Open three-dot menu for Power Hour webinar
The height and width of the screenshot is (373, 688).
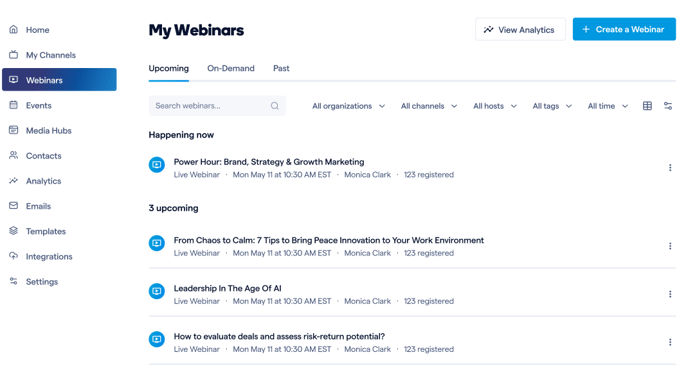pos(670,168)
